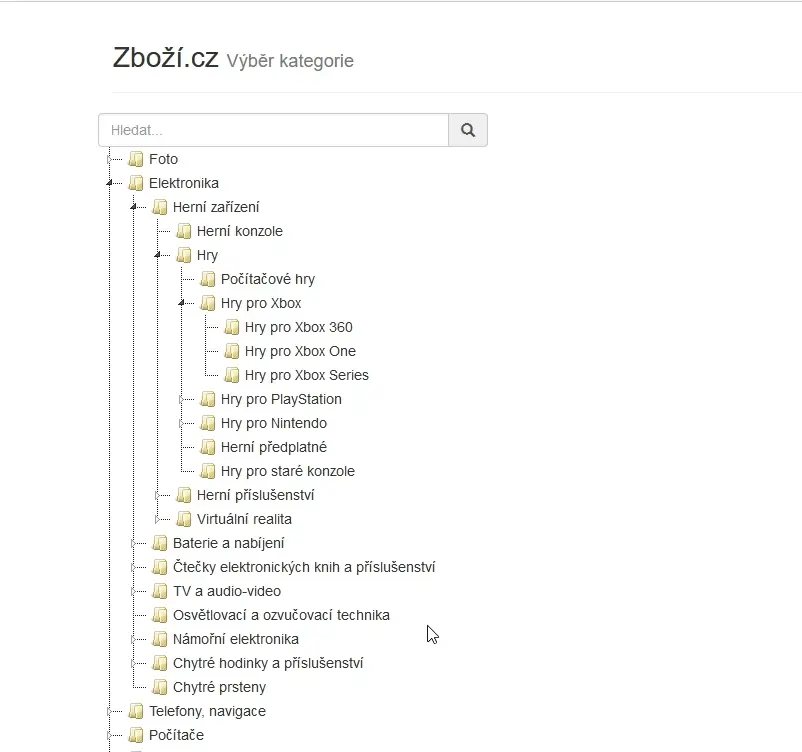Click the folder icon beside Osvětlovací a ozvučovací technika
Image resolution: width=802 pixels, height=752 pixels.
160,615
